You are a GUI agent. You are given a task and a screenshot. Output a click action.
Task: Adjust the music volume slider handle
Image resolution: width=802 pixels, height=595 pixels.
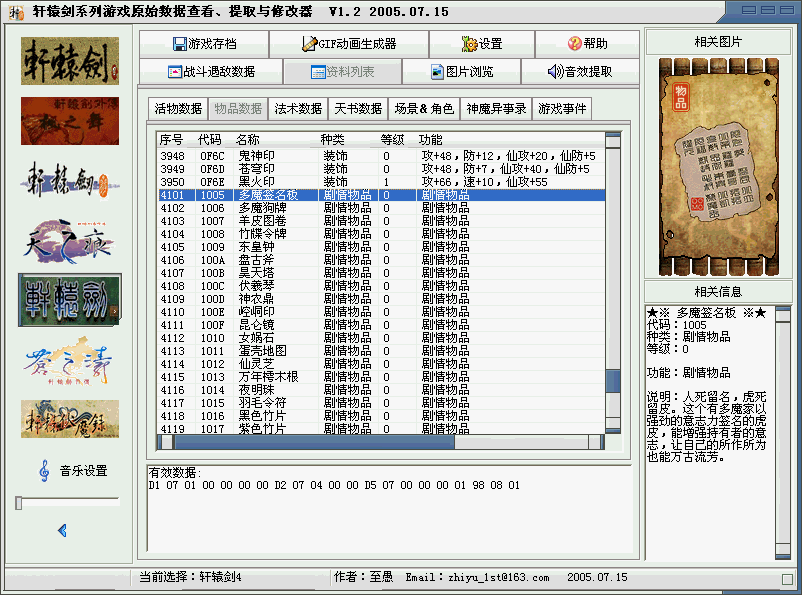tap(19, 503)
